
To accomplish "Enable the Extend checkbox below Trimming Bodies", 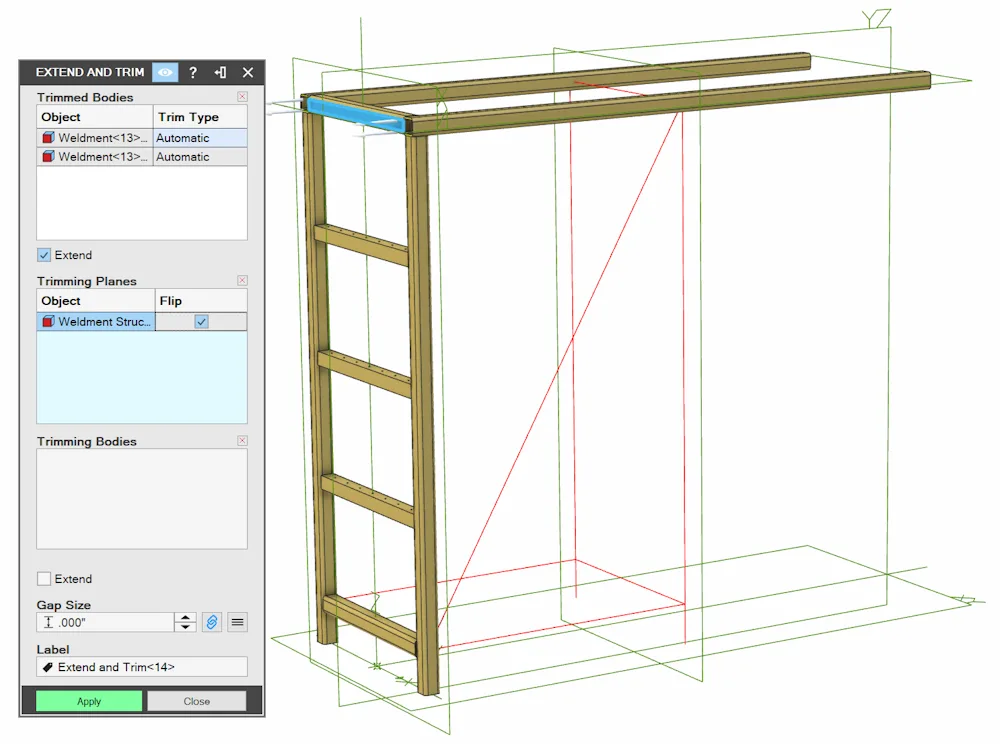I will click(x=44, y=579).
